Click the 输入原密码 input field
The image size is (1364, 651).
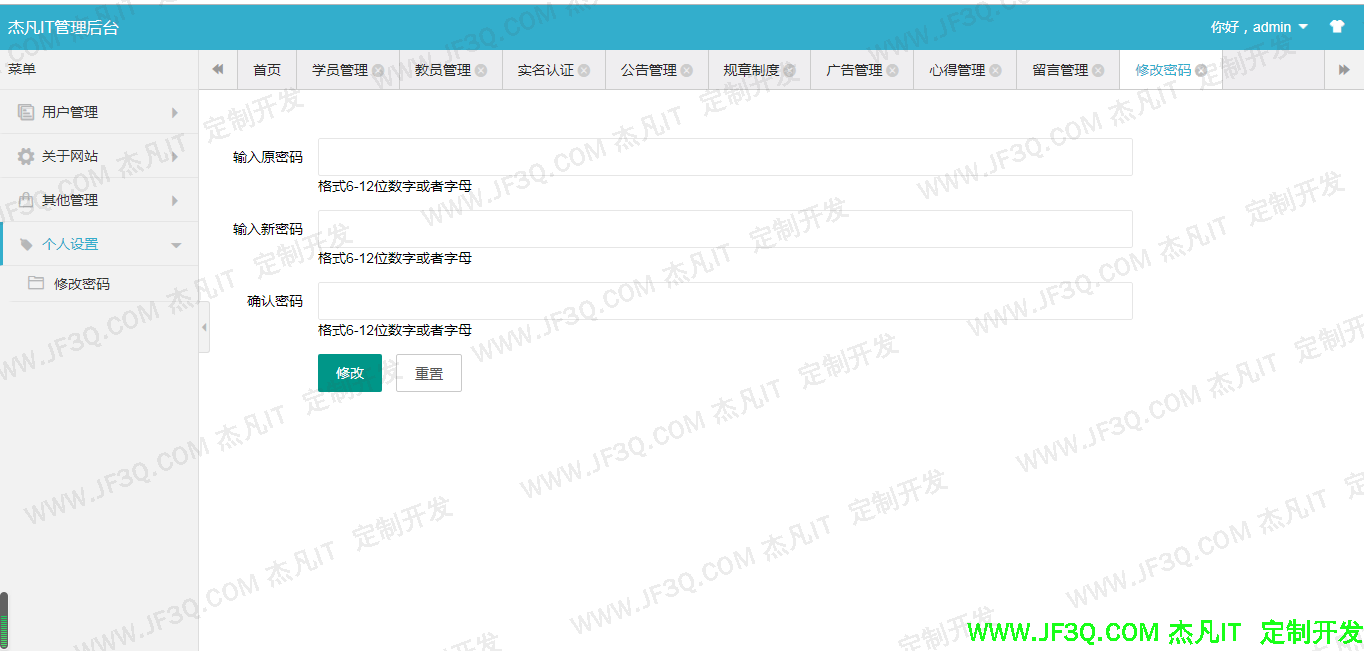click(724, 156)
